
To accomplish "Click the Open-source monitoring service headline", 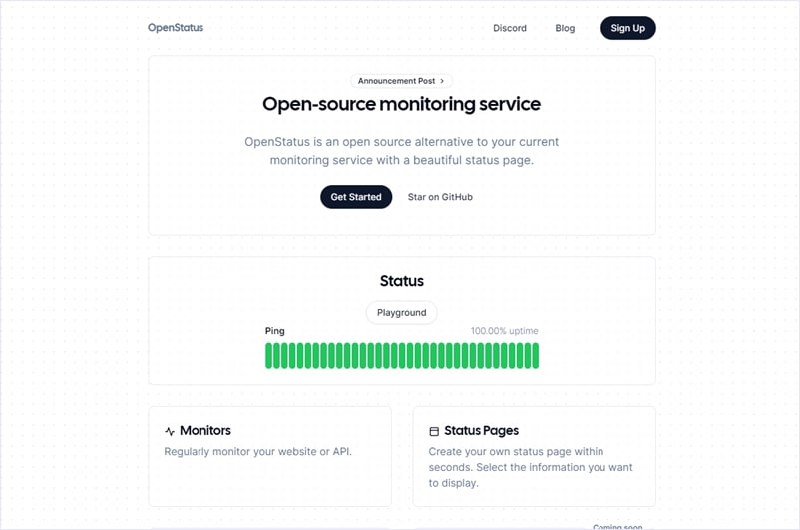I will [x=402, y=104].
